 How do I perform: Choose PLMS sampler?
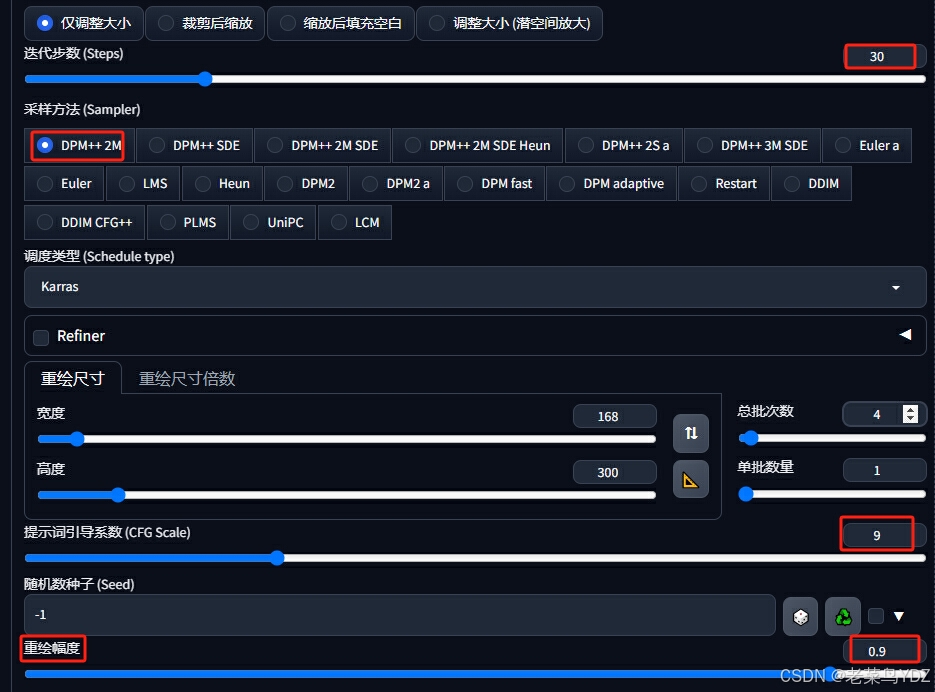pos(187,223)
